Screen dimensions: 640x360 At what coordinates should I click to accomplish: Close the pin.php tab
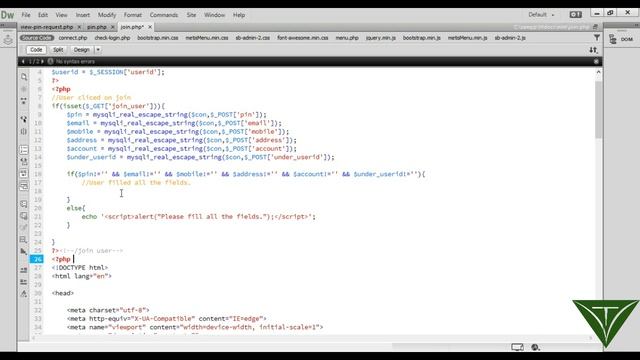tap(113, 27)
